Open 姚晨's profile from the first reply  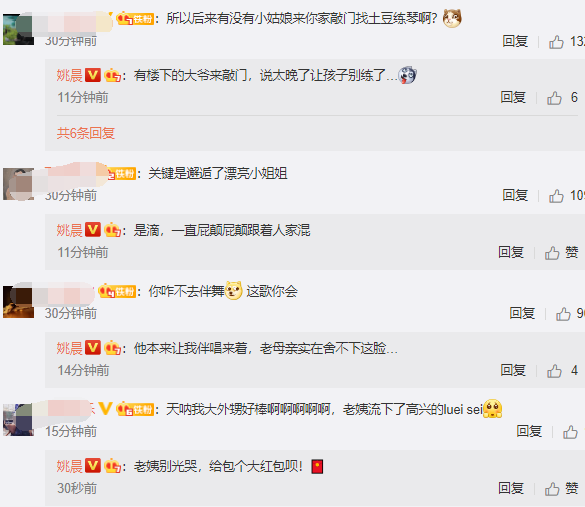pyautogui.click(x=69, y=75)
